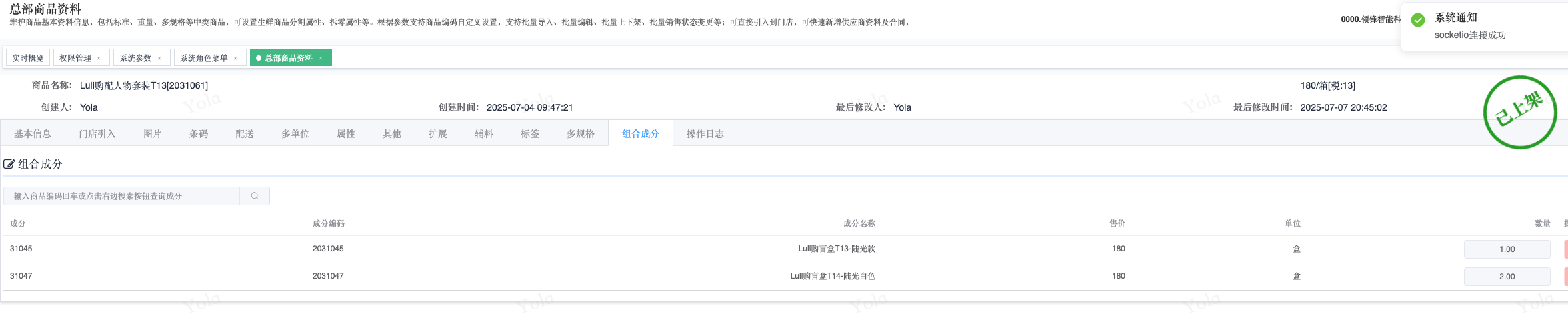
Task: Open the 基本信息 tab
Action: tap(33, 134)
